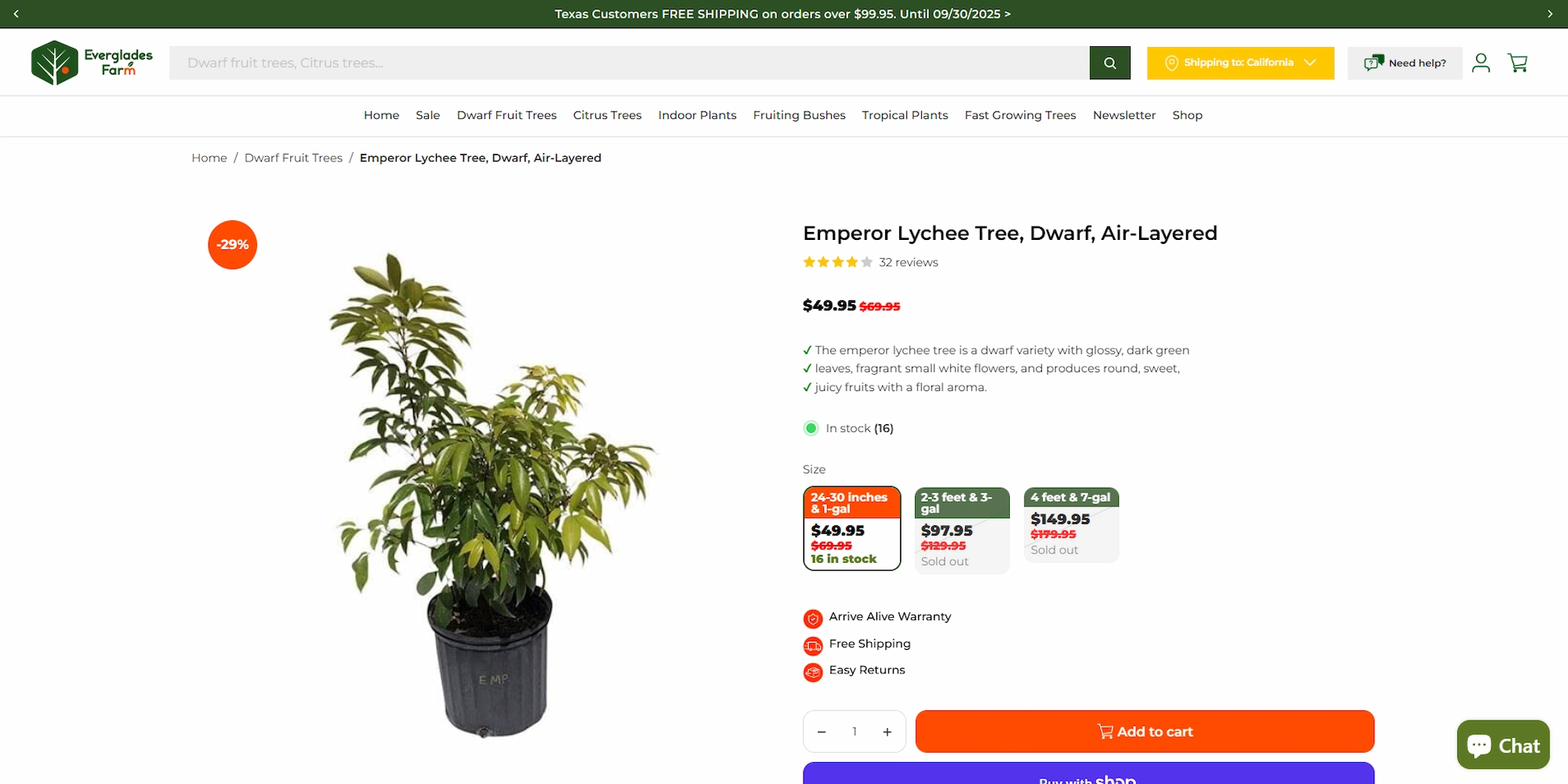Focus the product search input field

click(x=629, y=63)
